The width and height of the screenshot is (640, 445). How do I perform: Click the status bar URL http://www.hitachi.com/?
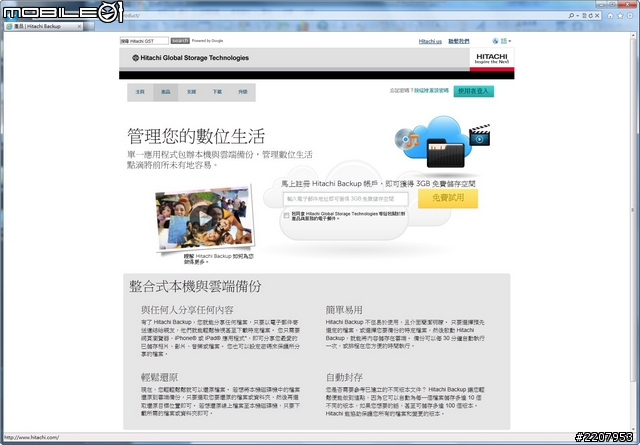[31, 437]
